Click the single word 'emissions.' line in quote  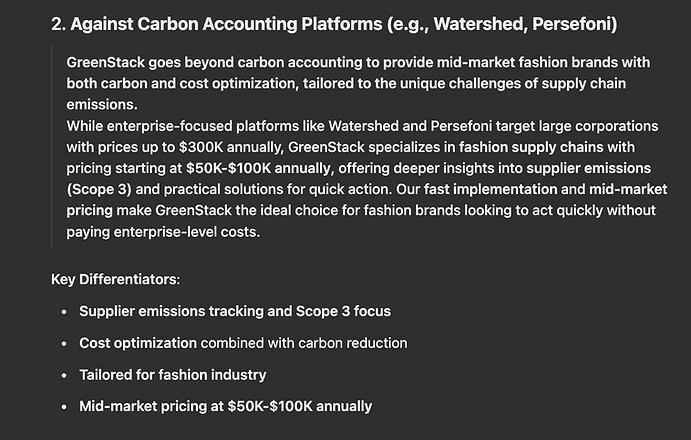(x=102, y=105)
